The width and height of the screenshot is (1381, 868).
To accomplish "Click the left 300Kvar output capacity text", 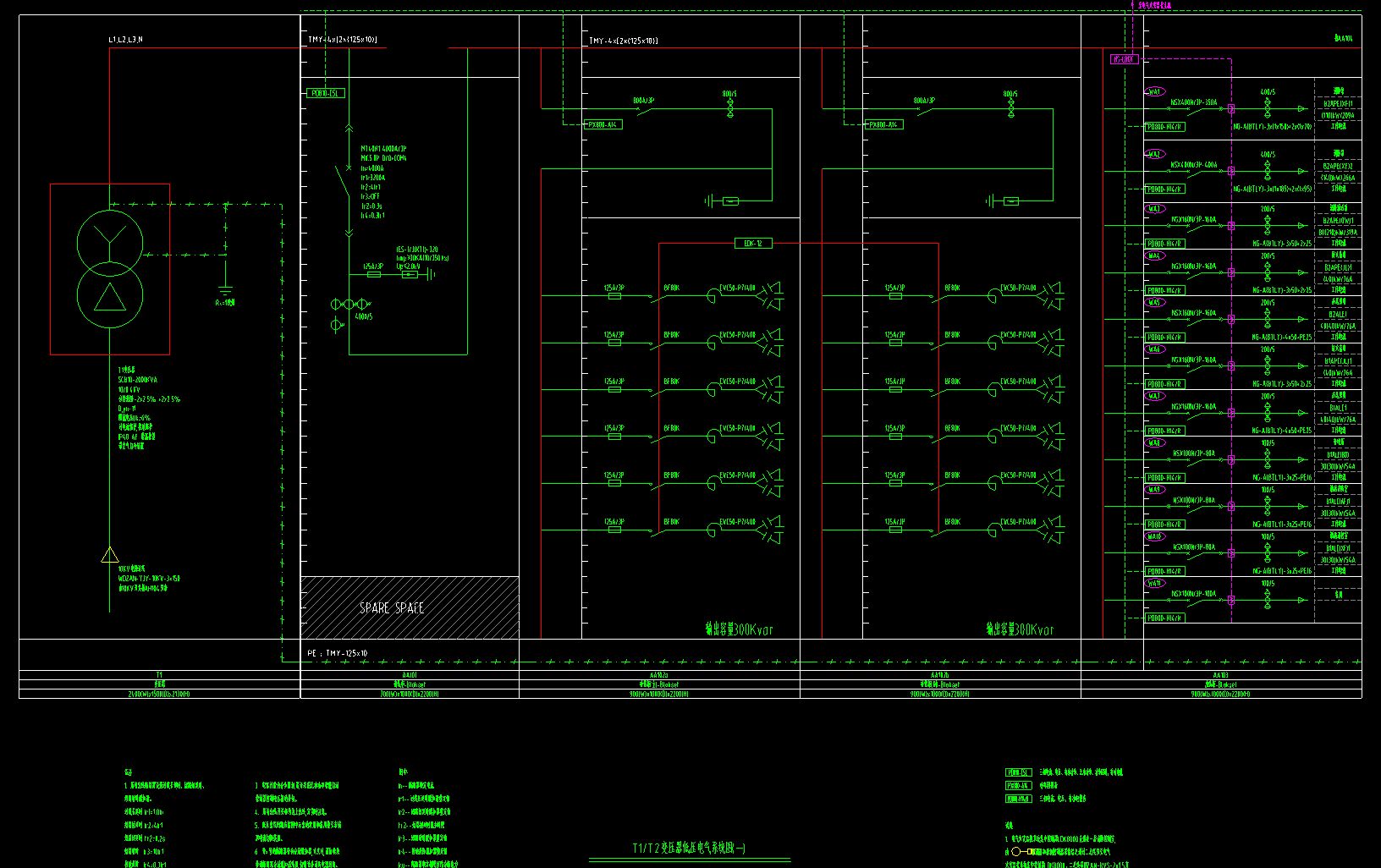I will point(739,629).
